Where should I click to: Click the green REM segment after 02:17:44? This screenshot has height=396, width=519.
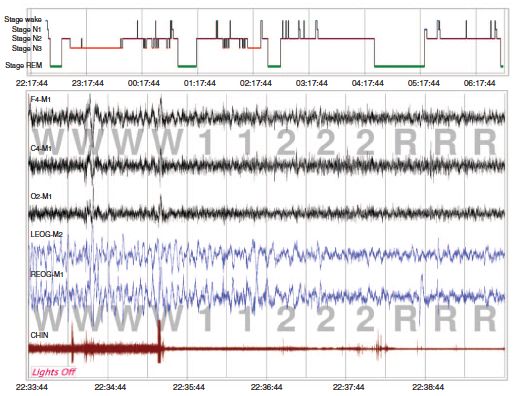pos(274,66)
